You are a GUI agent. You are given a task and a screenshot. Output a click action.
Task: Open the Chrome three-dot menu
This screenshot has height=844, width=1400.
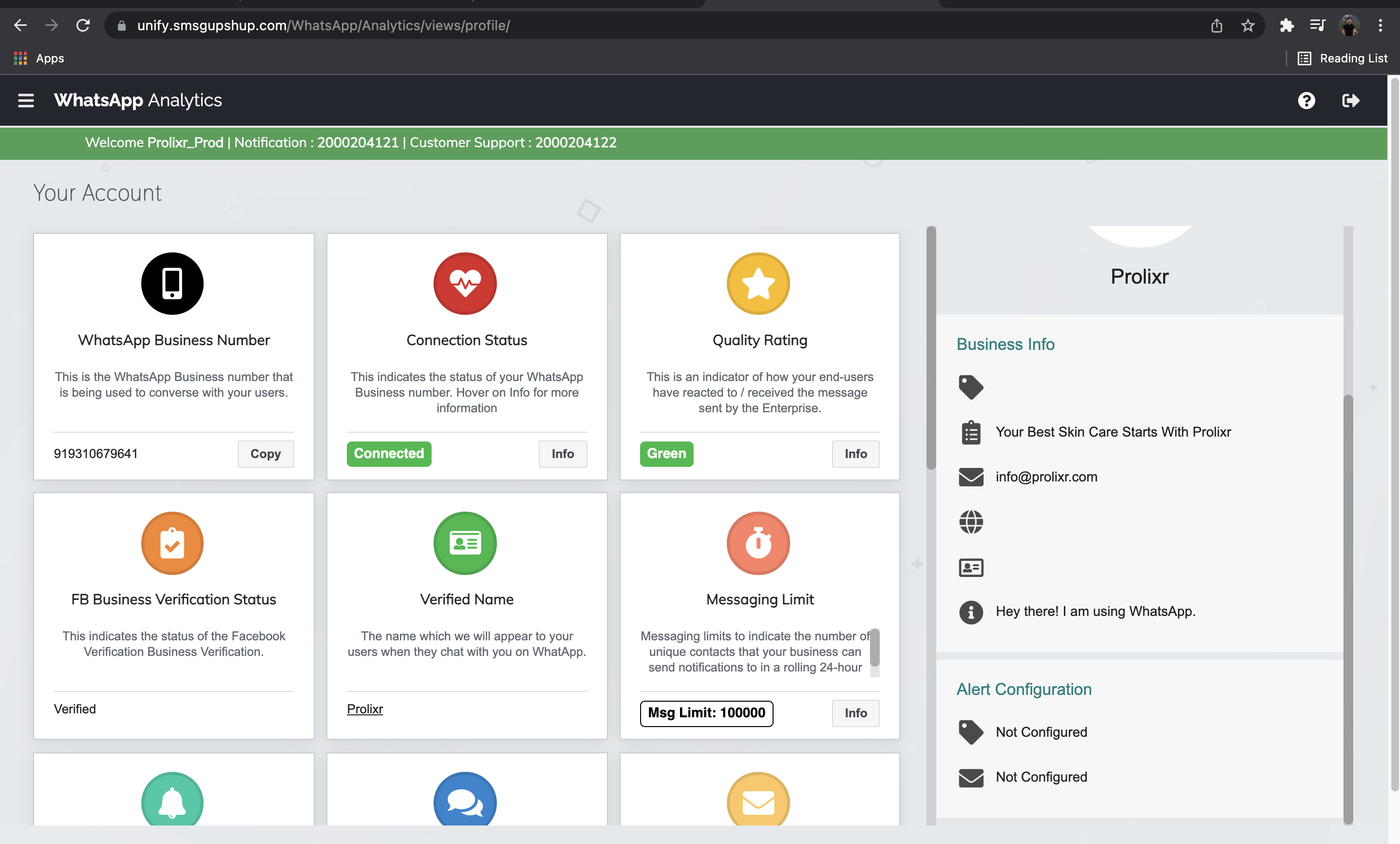click(1380, 25)
